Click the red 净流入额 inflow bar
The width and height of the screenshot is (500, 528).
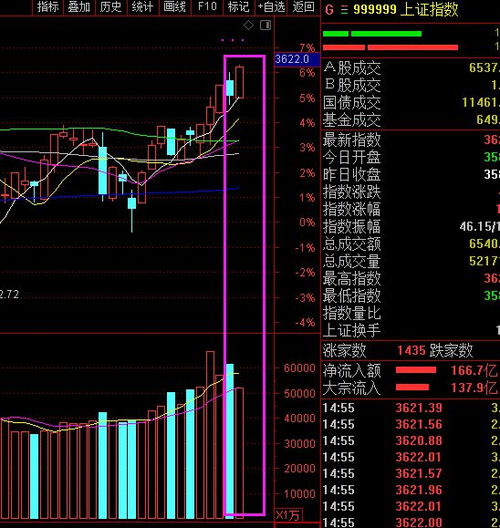(x=416, y=370)
